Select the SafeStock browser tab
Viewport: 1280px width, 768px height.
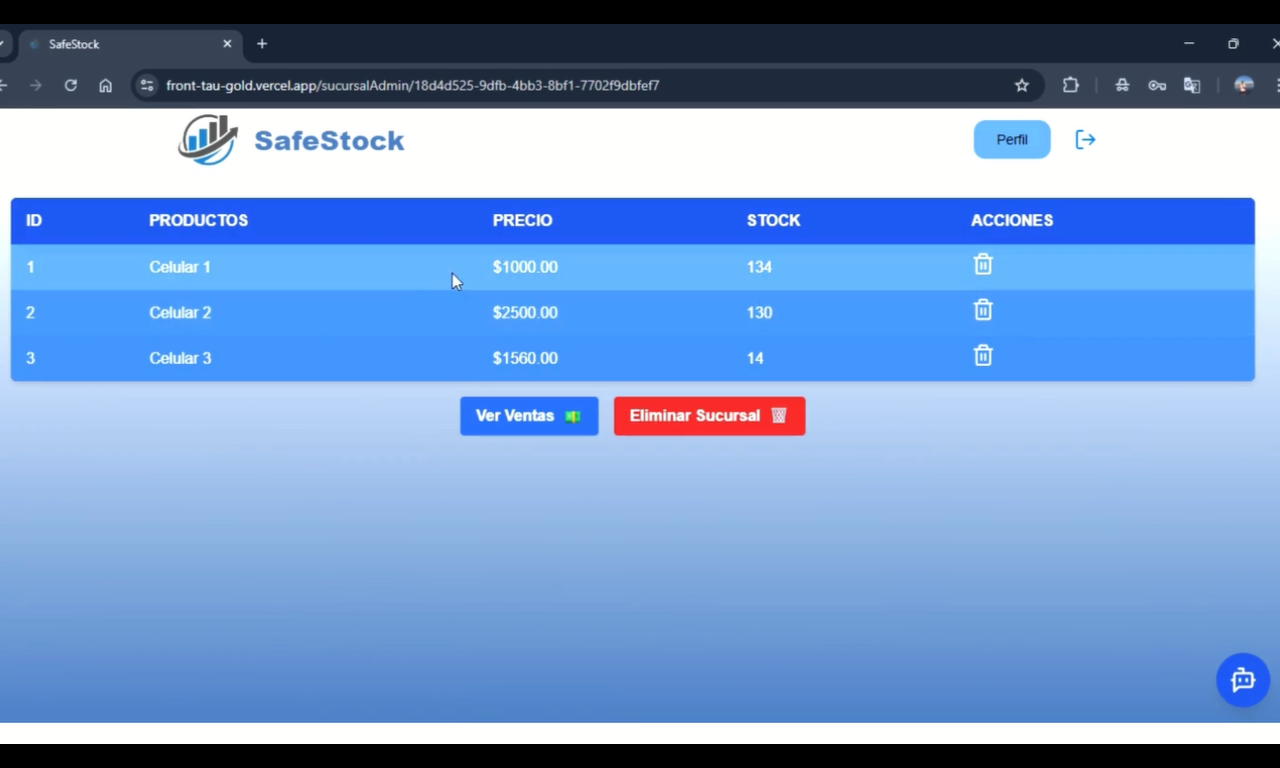coord(120,44)
